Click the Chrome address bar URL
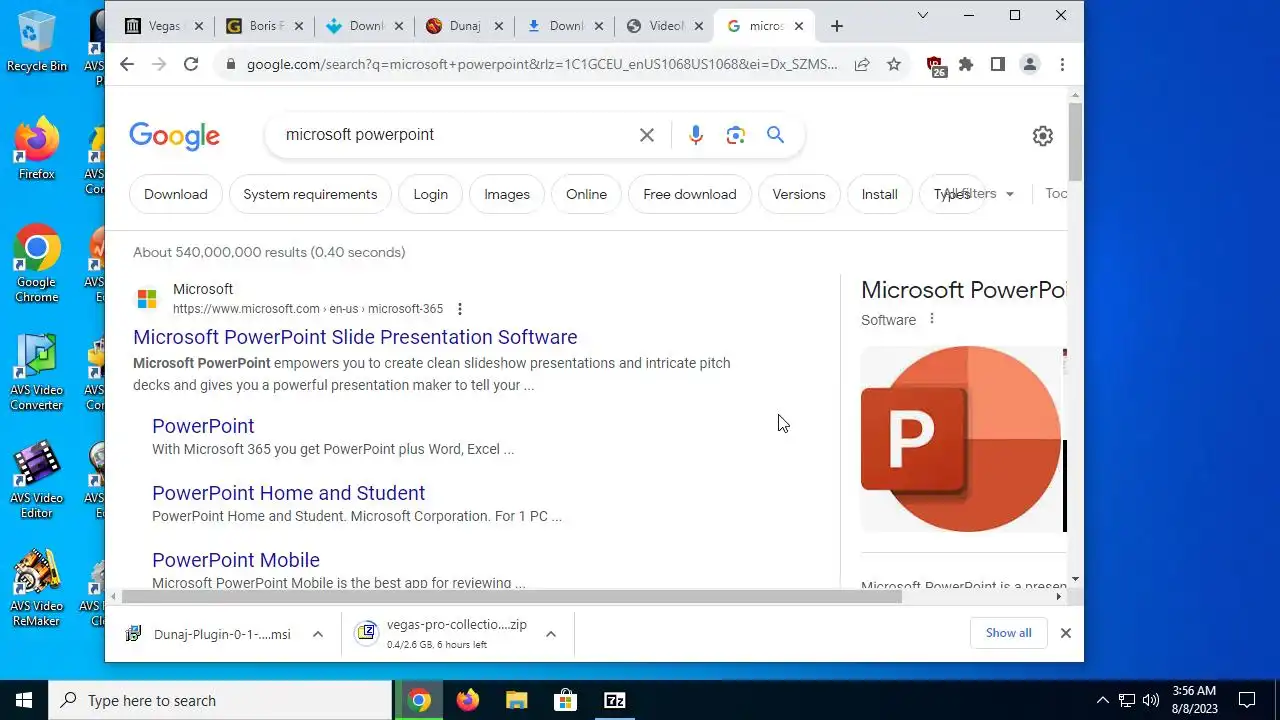Image resolution: width=1280 pixels, height=720 pixels. (x=542, y=64)
